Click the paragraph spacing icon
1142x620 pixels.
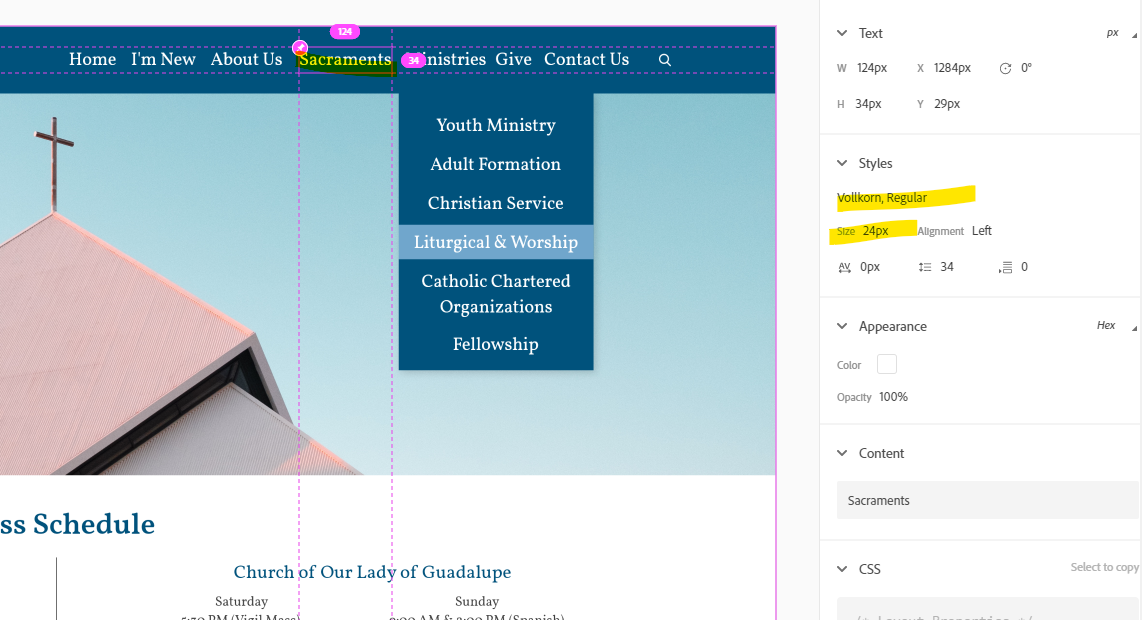point(1006,267)
